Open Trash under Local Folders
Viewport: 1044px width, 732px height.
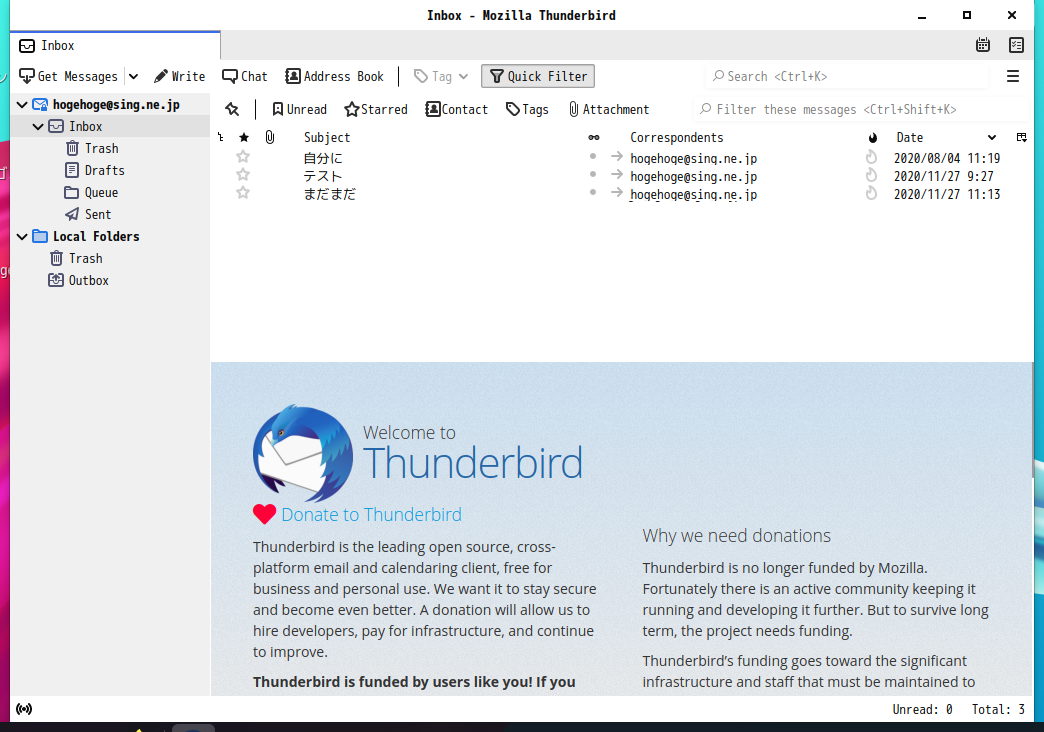pyautogui.click(x=85, y=258)
